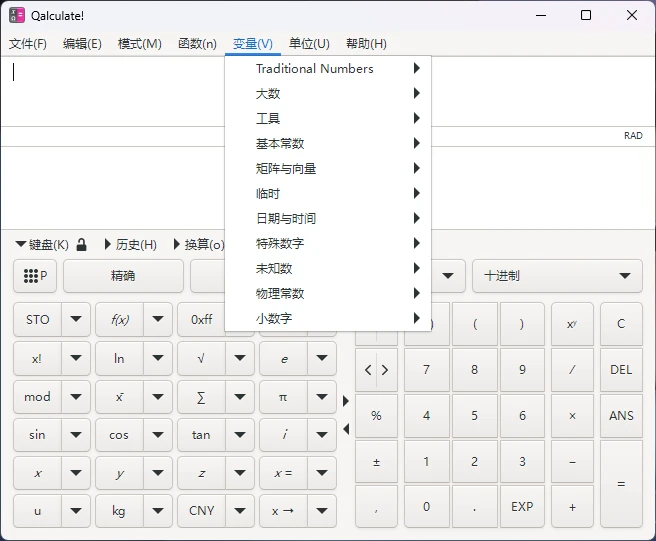The height and width of the screenshot is (541, 656).
Task: Click the Qalculate! app icon in title bar
Action: coord(17,15)
